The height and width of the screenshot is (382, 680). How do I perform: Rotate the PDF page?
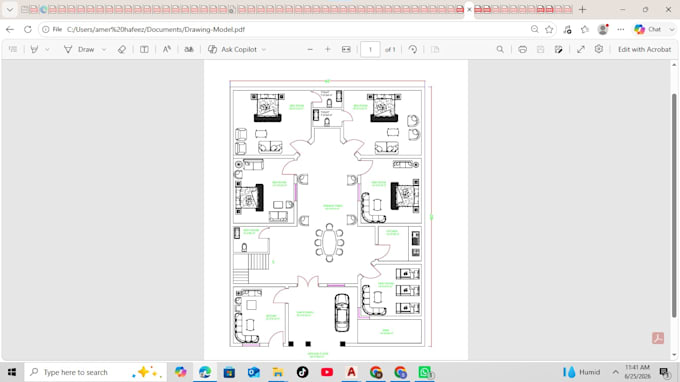[413, 49]
